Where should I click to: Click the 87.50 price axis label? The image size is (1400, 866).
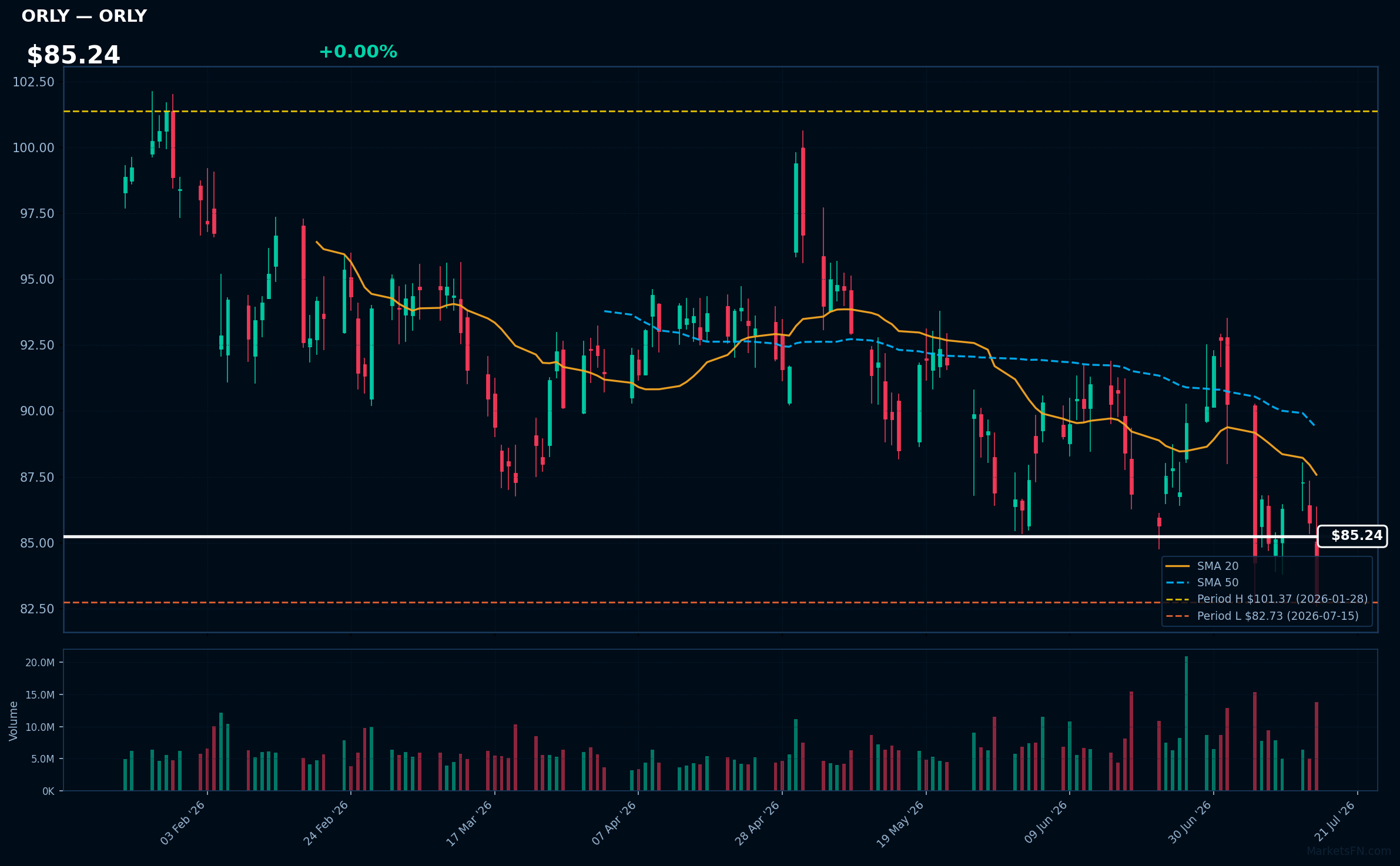(37, 477)
